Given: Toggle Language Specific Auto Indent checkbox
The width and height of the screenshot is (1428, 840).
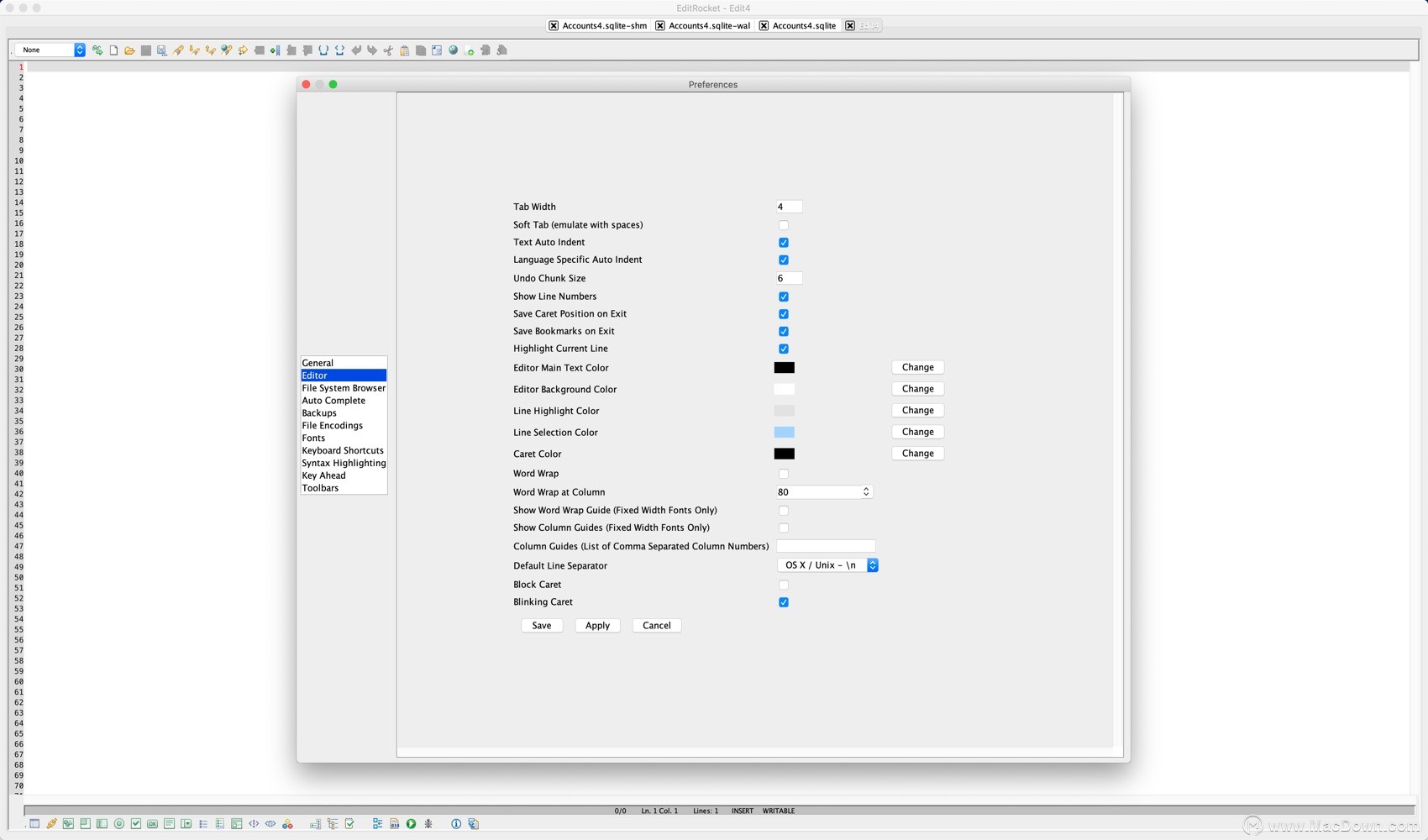Looking at the screenshot, I should [784, 260].
